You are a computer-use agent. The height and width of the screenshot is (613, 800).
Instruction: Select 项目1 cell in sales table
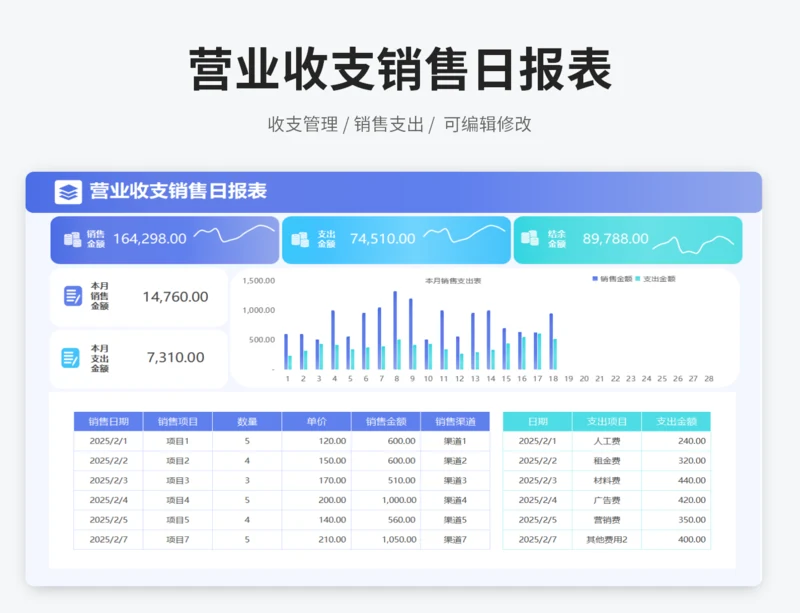pyautogui.click(x=178, y=441)
